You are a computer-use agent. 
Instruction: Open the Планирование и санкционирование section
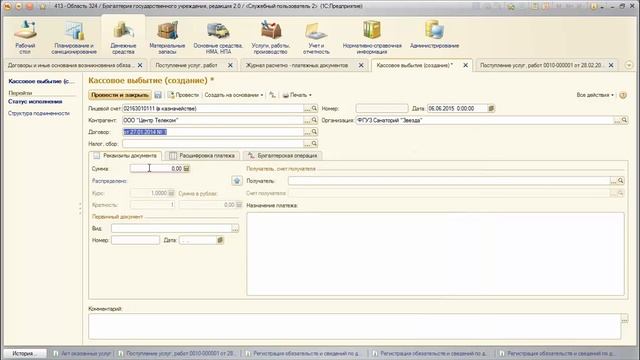(74, 38)
